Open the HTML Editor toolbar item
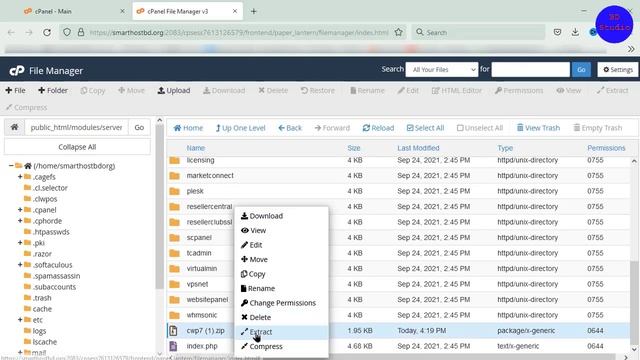Screen dimensions: 640x360 (457, 90)
